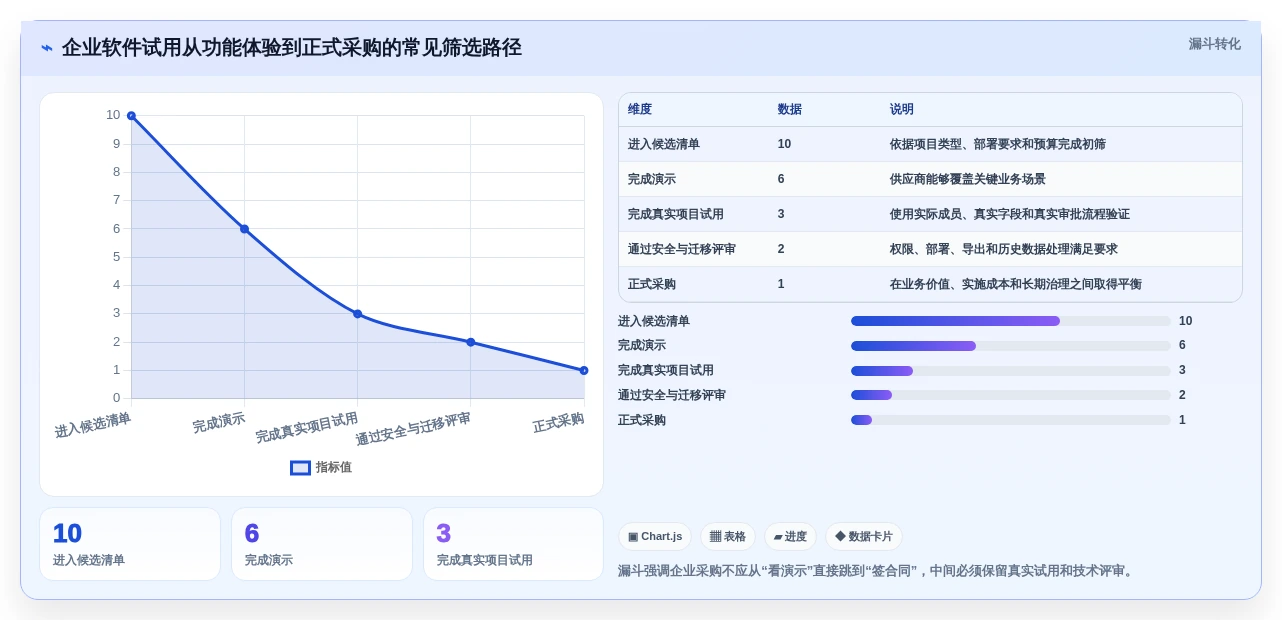The width and height of the screenshot is (1282, 620).
Task: Toggle the 指标值 legend swatch
Action: coord(300,467)
